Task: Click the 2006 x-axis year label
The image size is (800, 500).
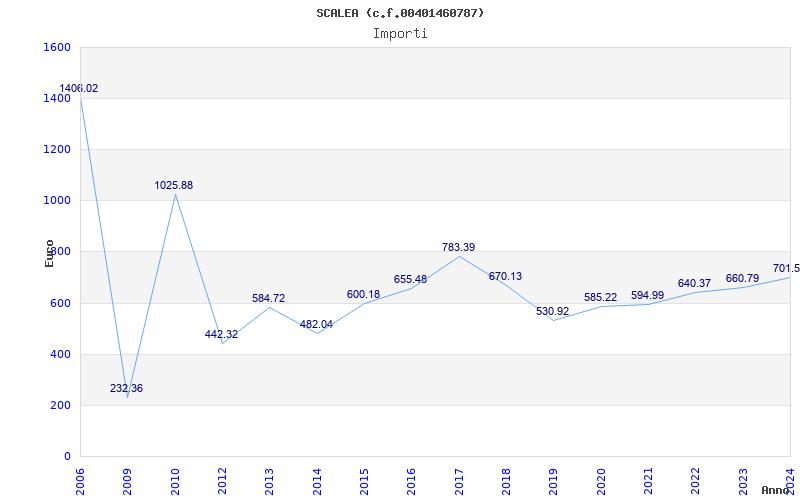Action: [80, 481]
